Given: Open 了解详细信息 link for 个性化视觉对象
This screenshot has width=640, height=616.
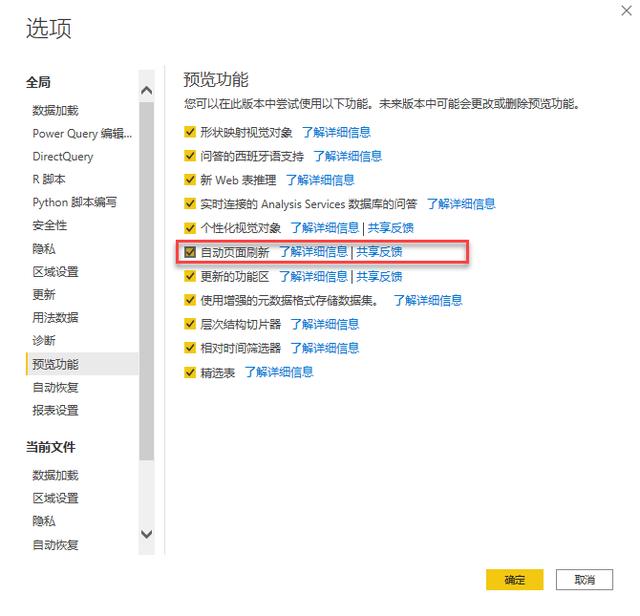Looking at the screenshot, I should [325, 228].
